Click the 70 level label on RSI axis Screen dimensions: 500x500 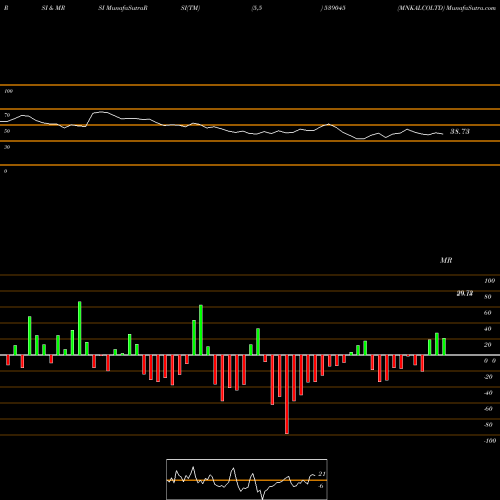click(7, 115)
